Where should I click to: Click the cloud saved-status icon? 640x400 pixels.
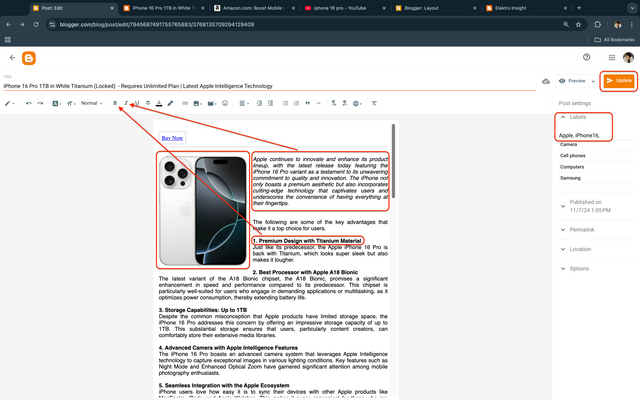click(546, 81)
